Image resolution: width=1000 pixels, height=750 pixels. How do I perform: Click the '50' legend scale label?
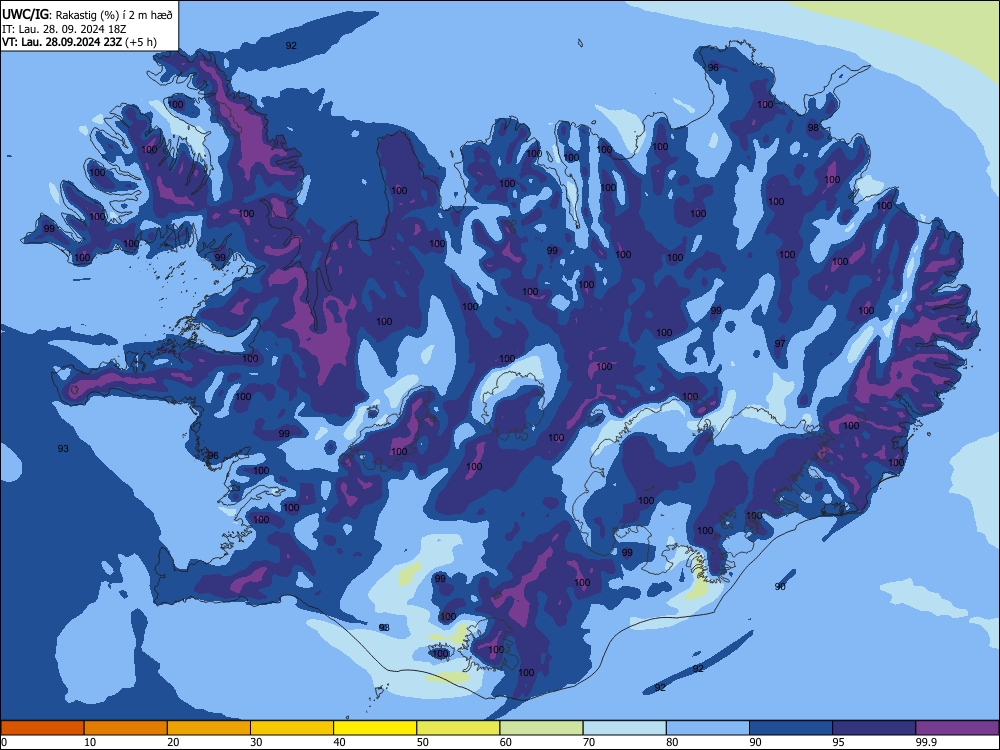click(x=423, y=742)
